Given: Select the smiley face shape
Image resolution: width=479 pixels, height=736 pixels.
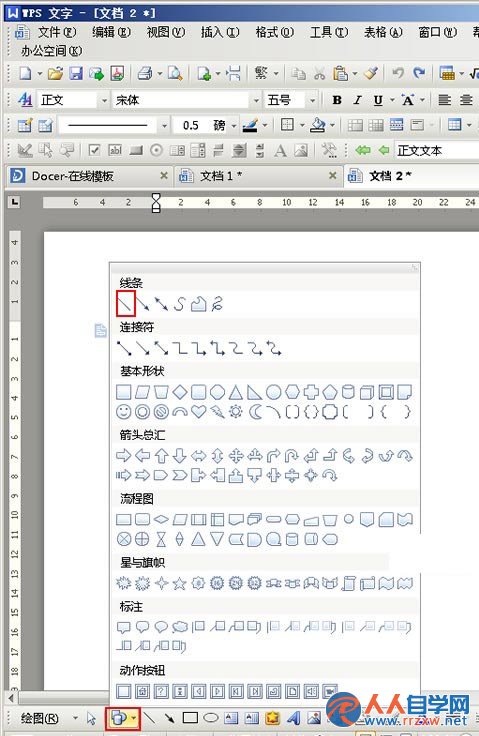Looking at the screenshot, I should tap(124, 412).
